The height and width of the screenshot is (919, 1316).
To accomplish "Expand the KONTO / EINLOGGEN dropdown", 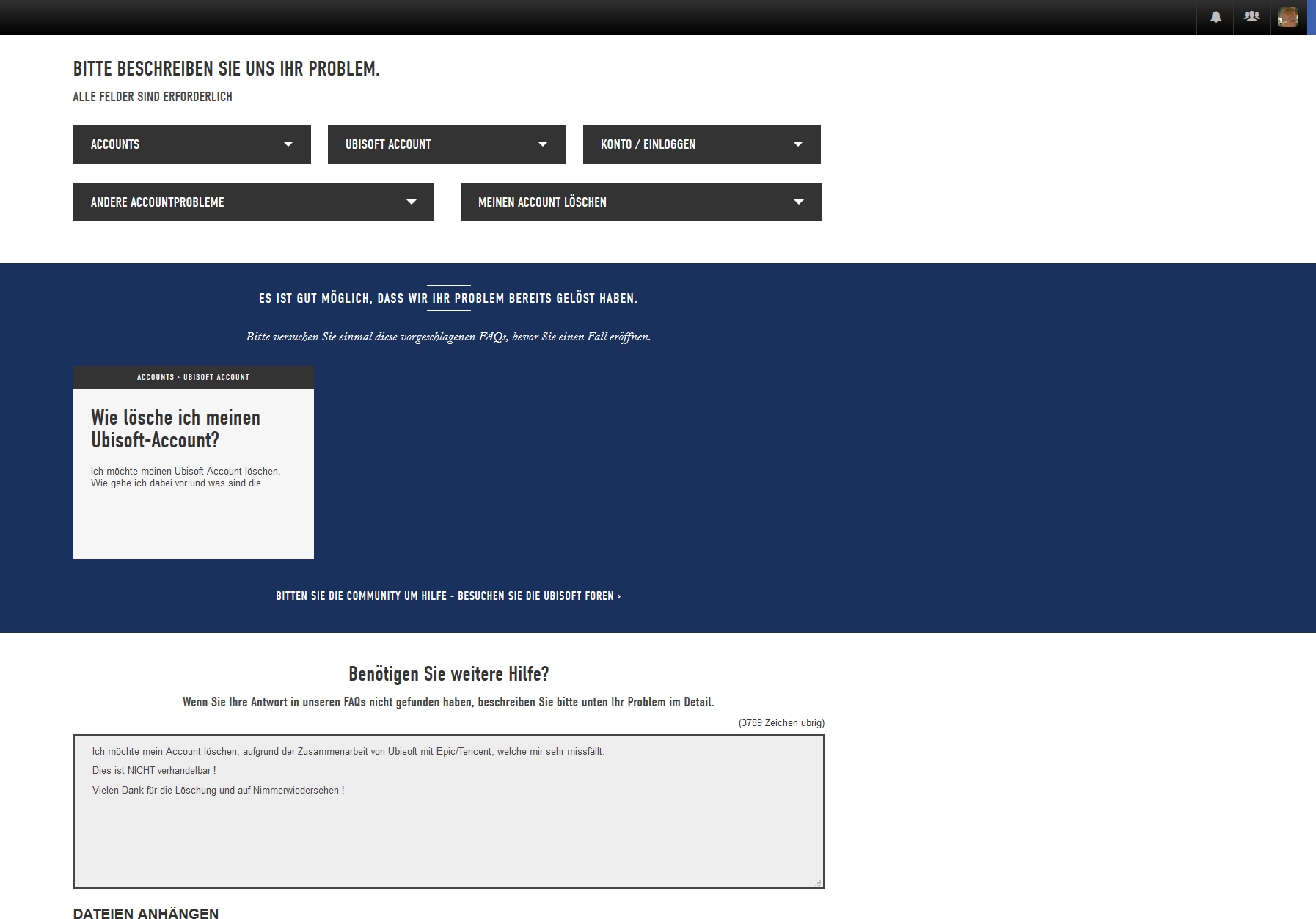I will [702, 144].
